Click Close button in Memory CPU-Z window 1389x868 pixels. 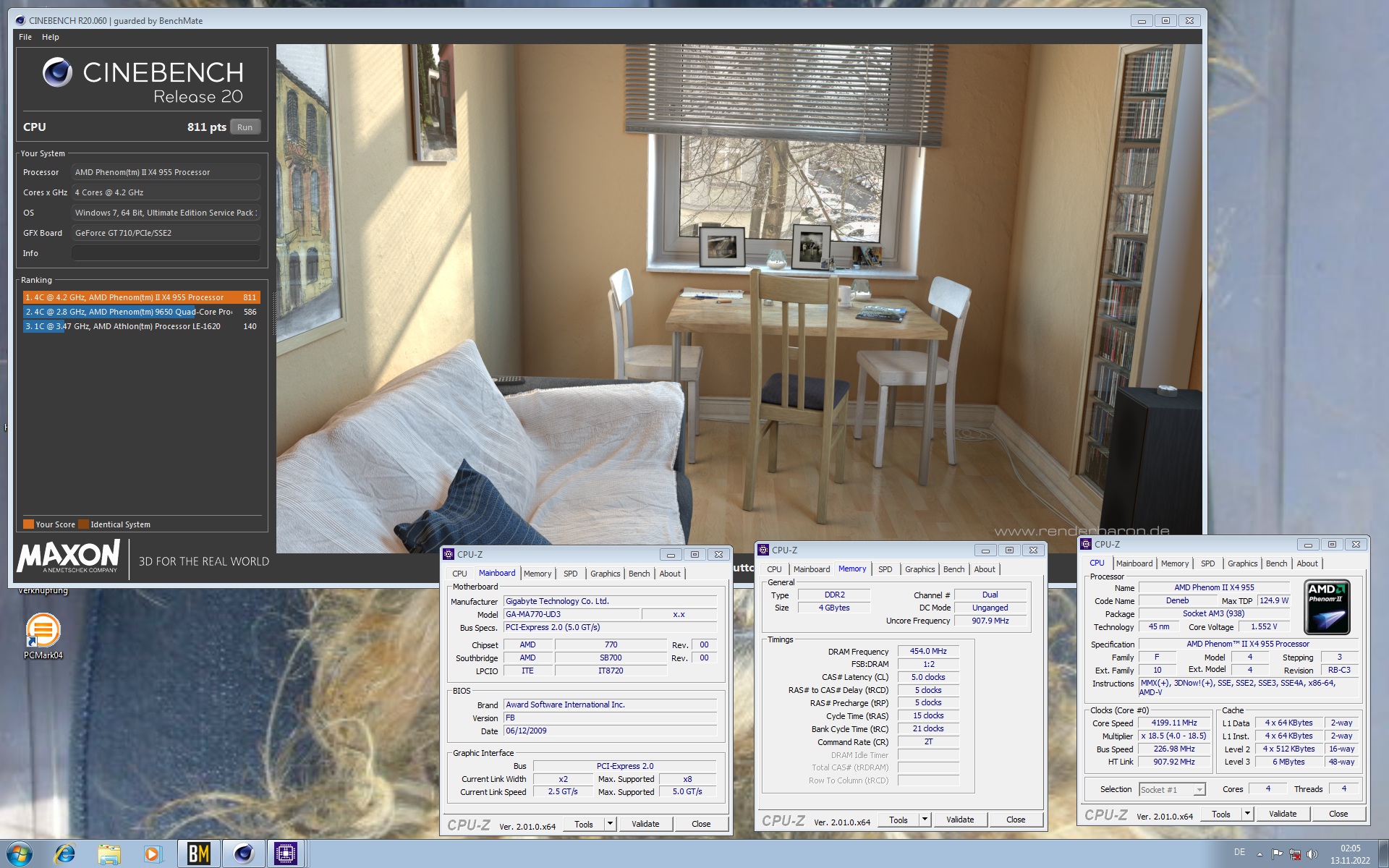(x=1016, y=820)
